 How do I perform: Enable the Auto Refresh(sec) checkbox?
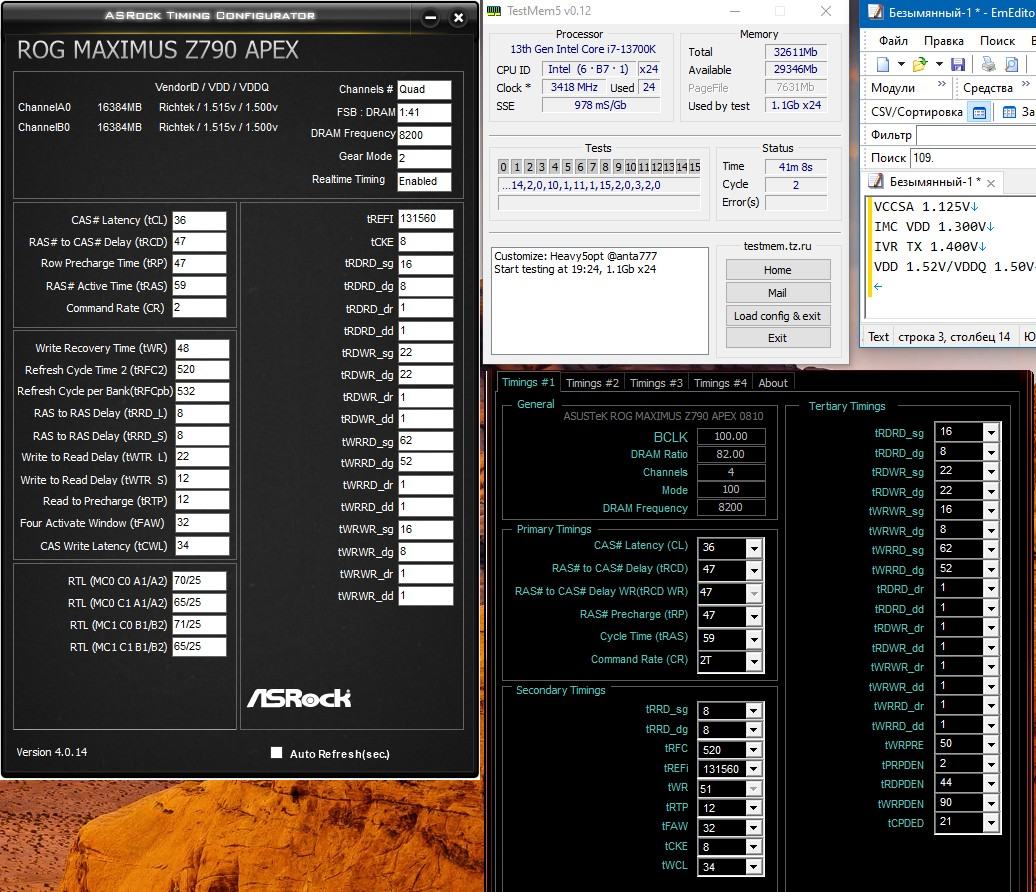pos(276,753)
